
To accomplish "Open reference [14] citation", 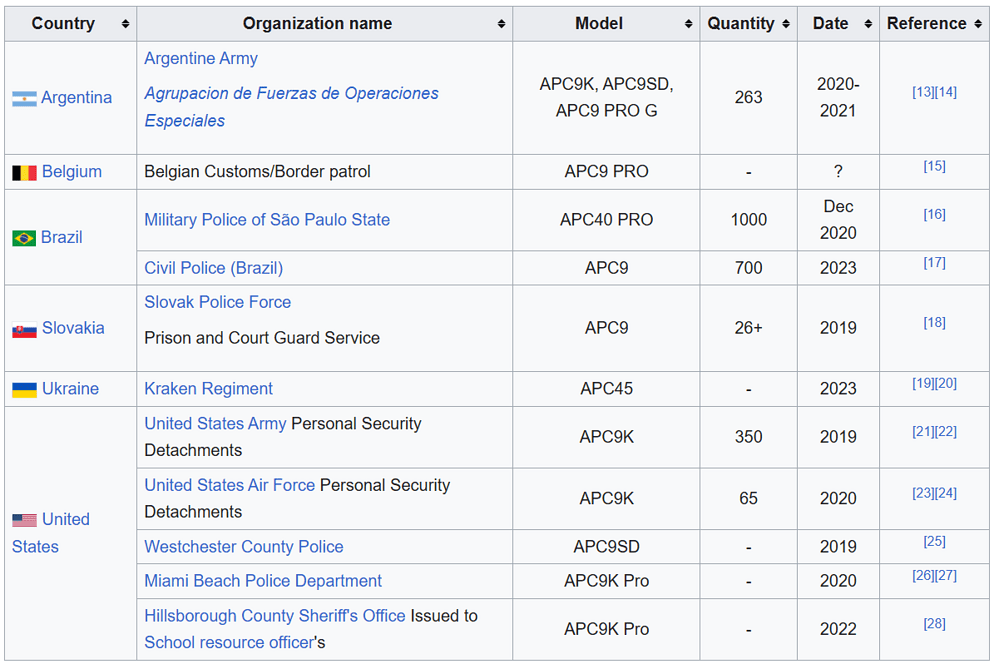I will [946, 92].
